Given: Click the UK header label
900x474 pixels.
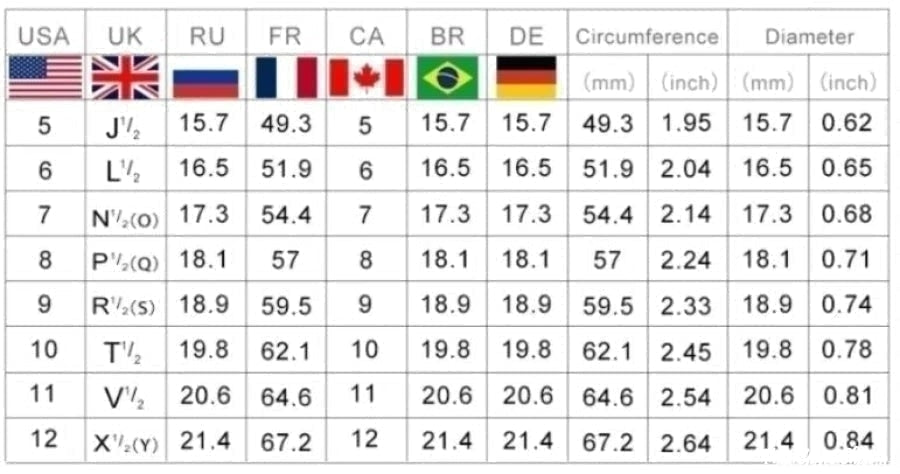Looking at the screenshot, I should point(125,37).
